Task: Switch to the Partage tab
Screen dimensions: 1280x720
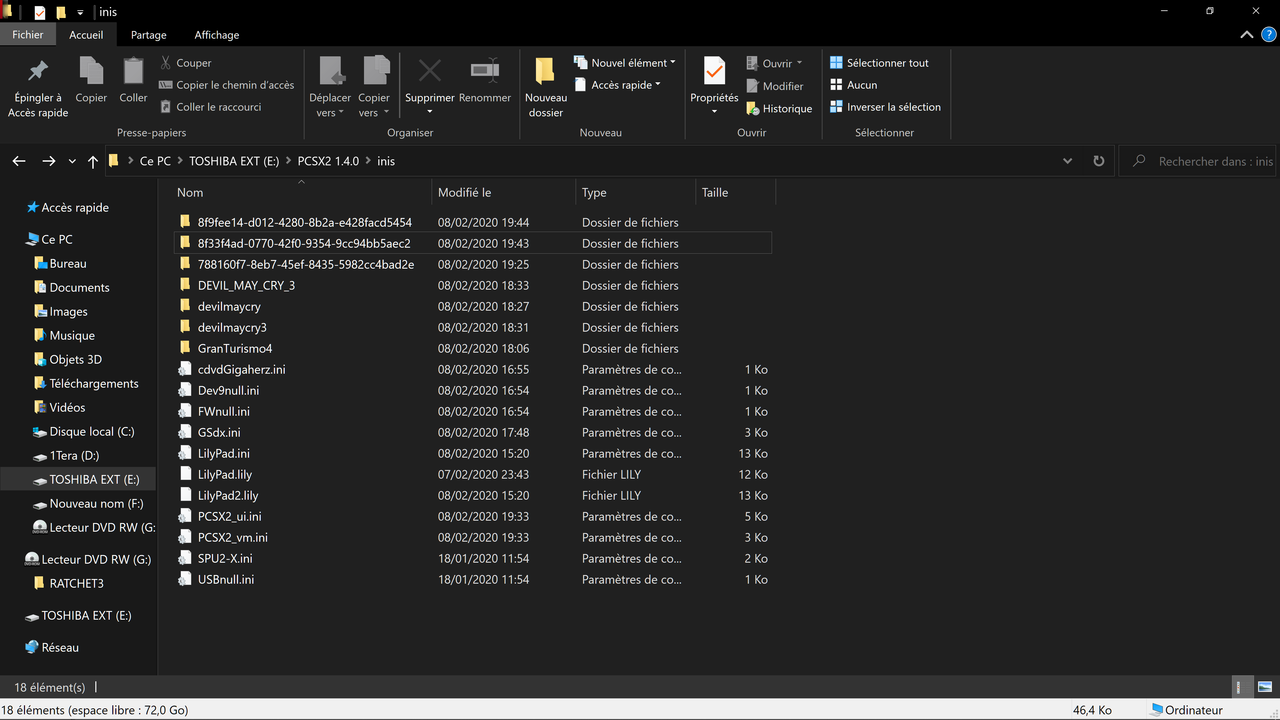Action: click(x=149, y=35)
